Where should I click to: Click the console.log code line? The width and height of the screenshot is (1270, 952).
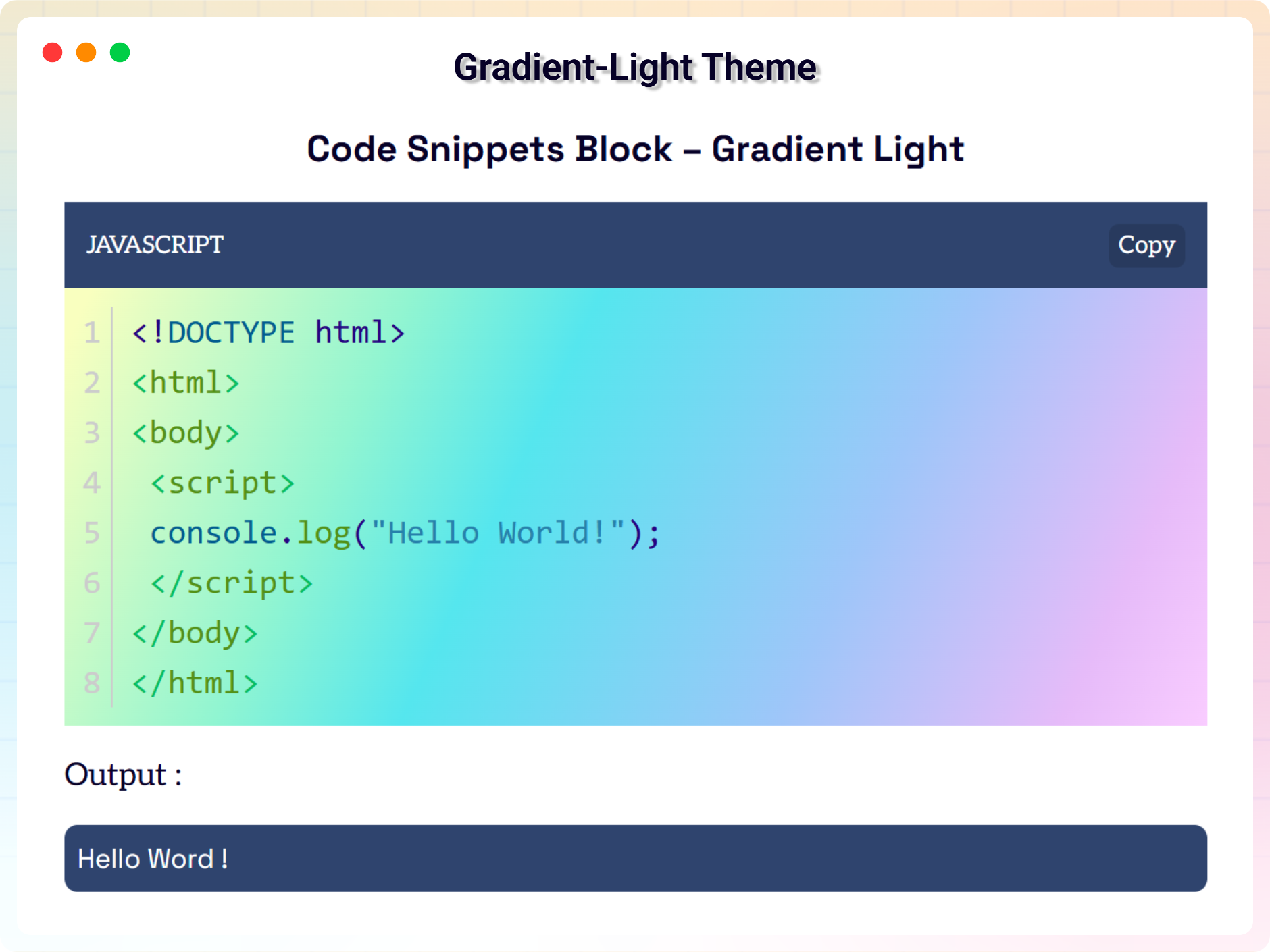(405, 533)
